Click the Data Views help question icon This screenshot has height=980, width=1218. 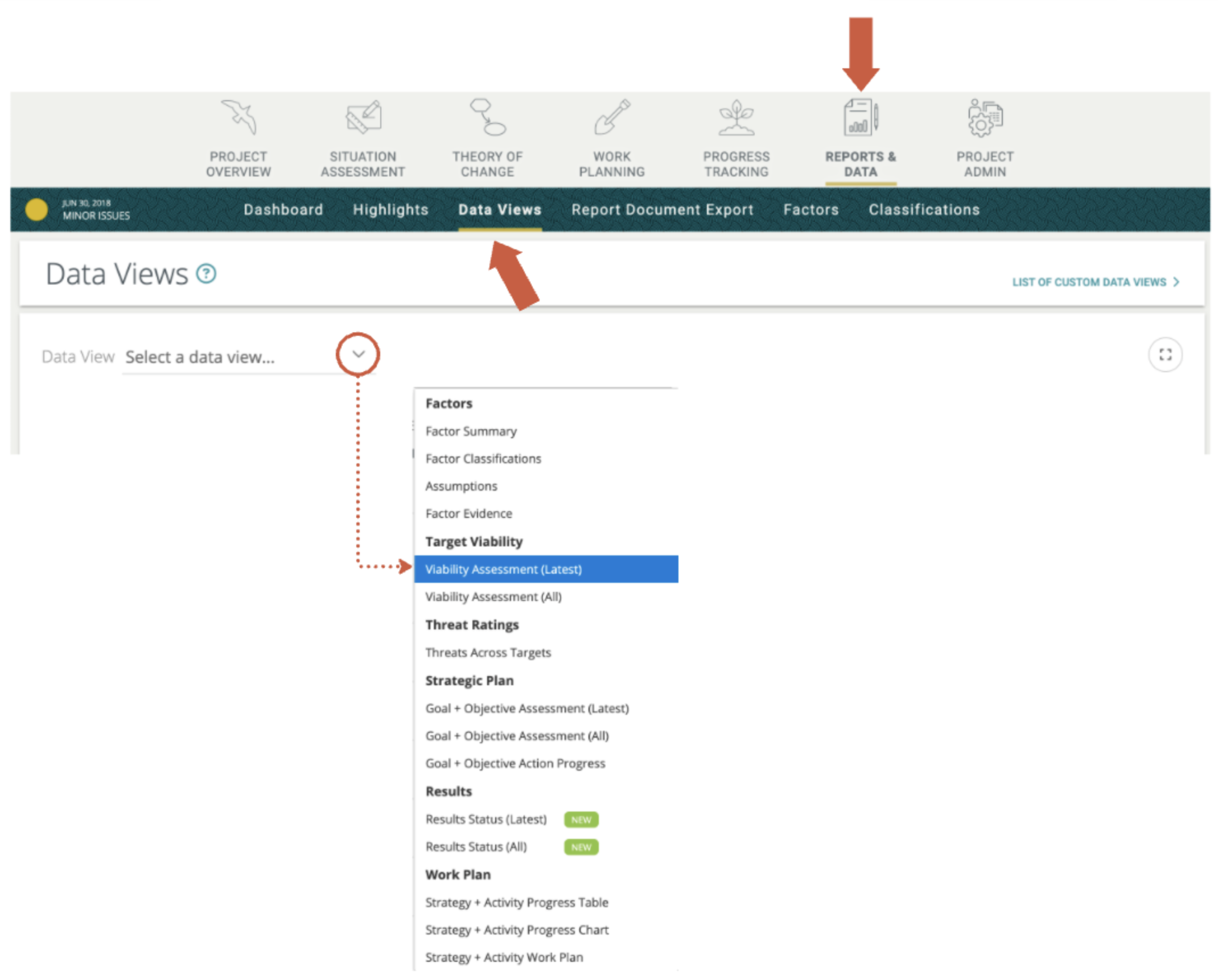click(x=206, y=274)
